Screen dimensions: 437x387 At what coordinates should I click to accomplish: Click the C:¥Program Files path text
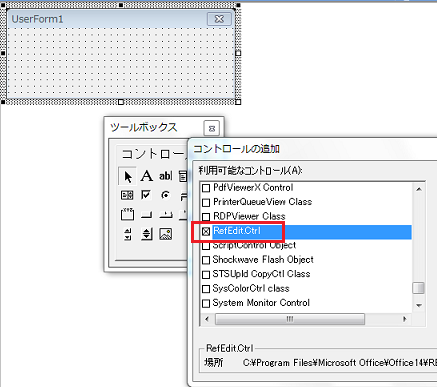(x=340, y=363)
